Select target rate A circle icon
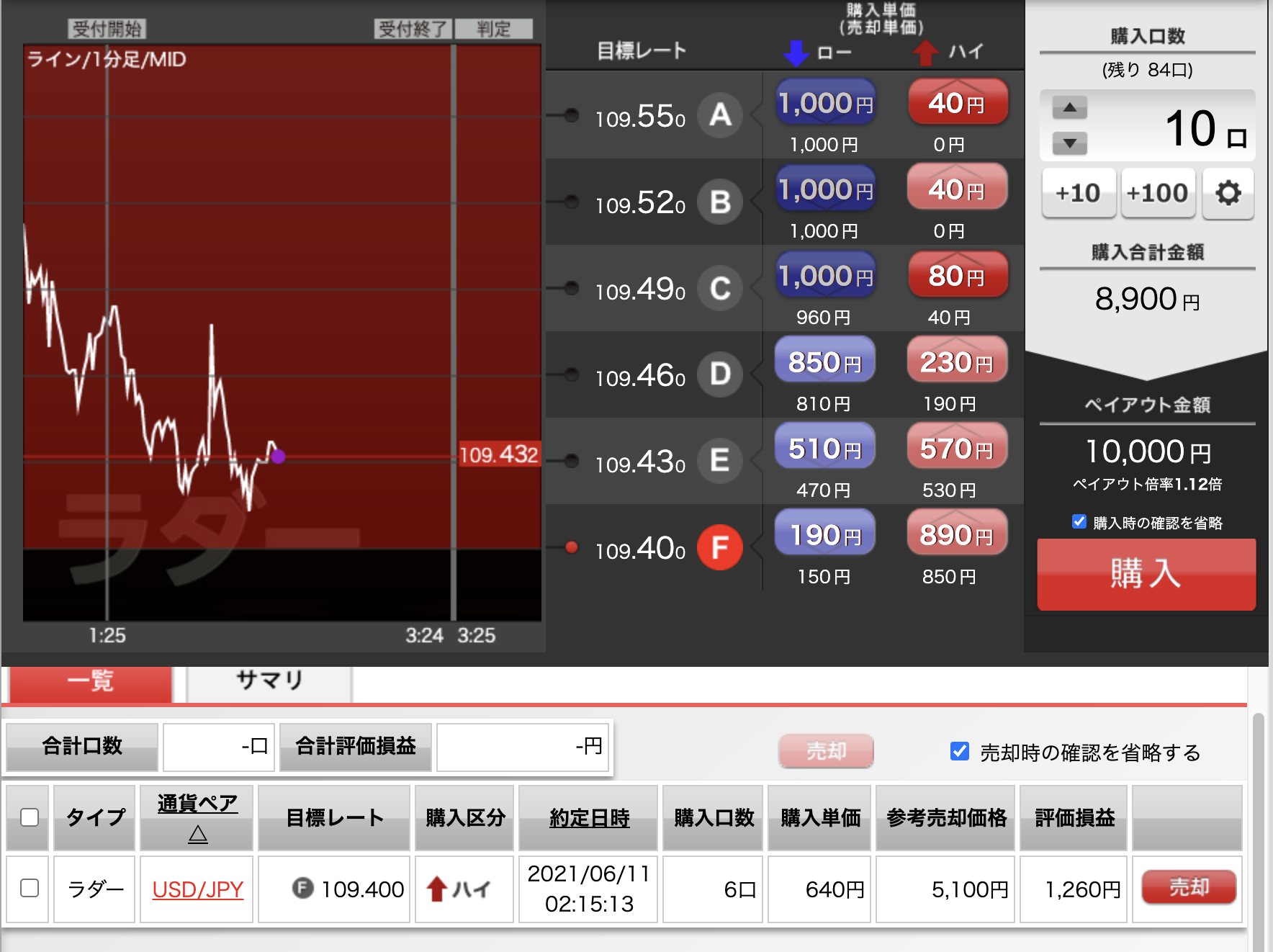 point(720,115)
